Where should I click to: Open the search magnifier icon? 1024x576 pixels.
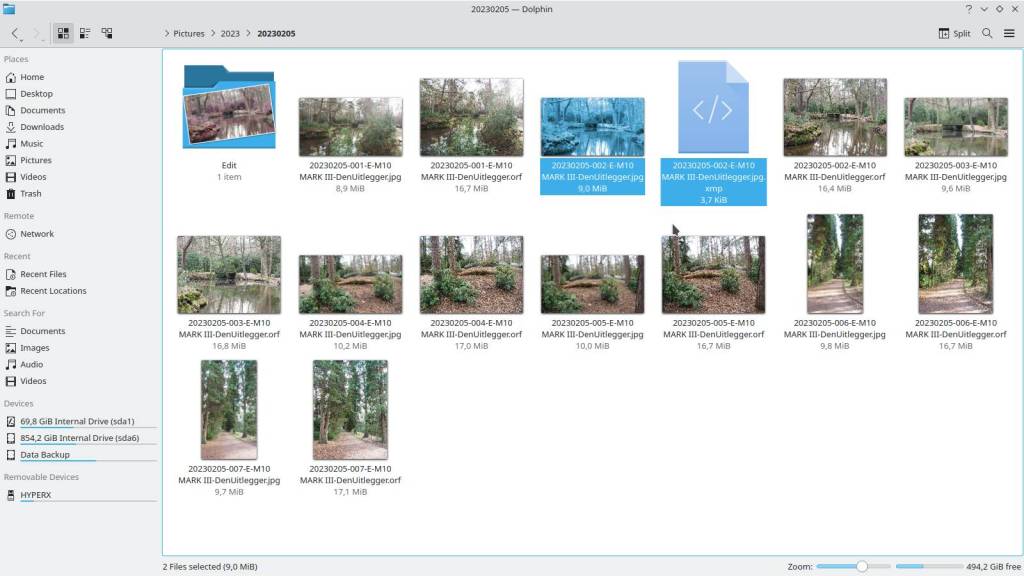click(x=987, y=33)
